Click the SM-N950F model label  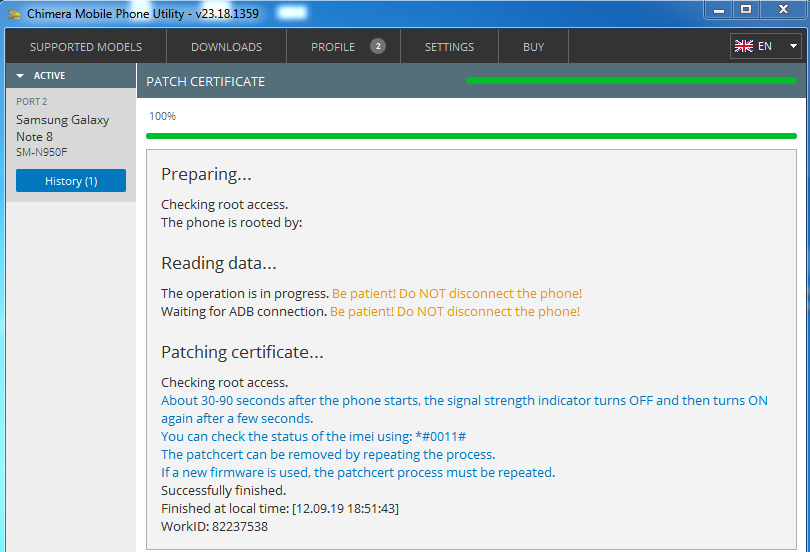[42, 152]
